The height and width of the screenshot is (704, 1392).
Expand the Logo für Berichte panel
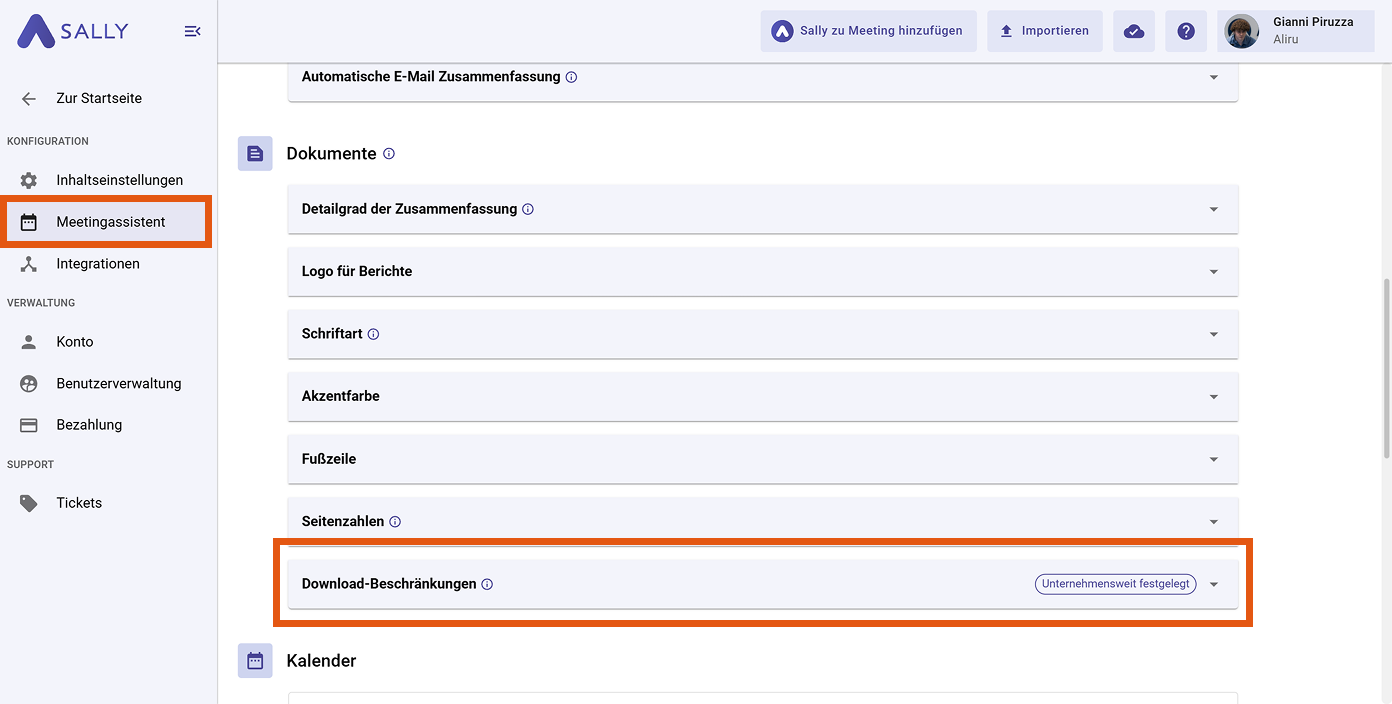1213,272
